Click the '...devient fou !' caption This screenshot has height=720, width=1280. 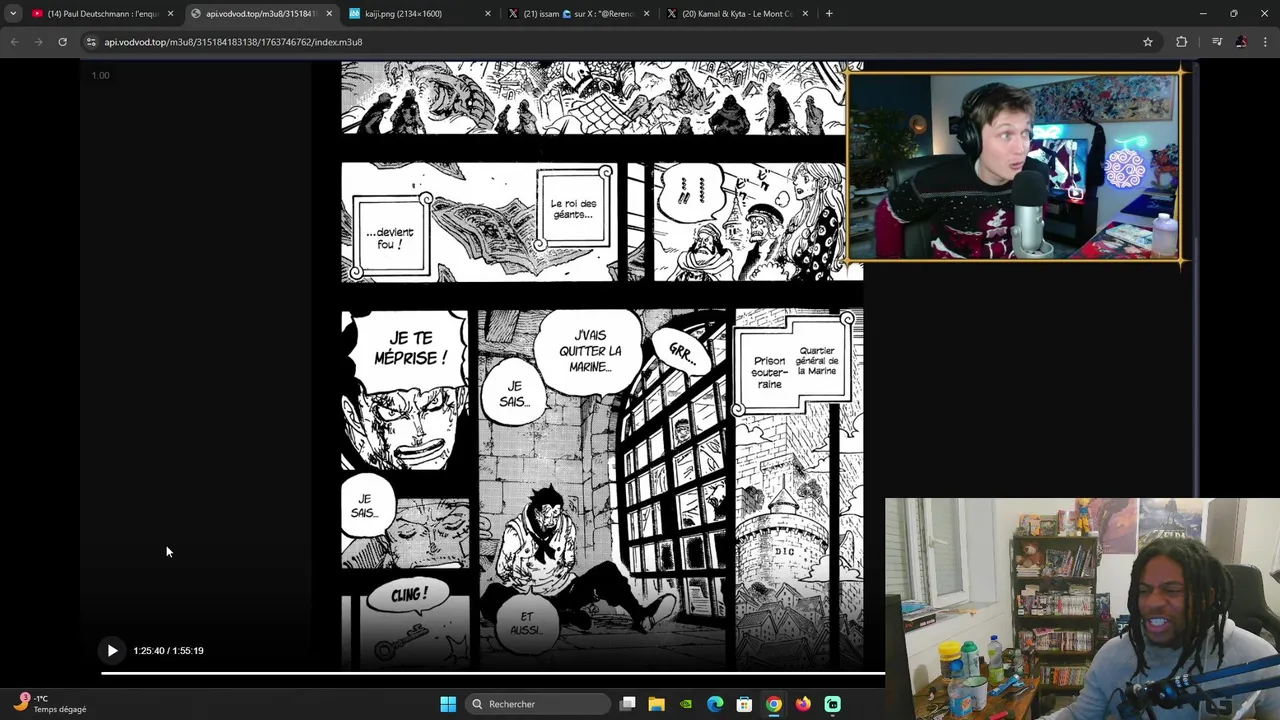tap(389, 237)
